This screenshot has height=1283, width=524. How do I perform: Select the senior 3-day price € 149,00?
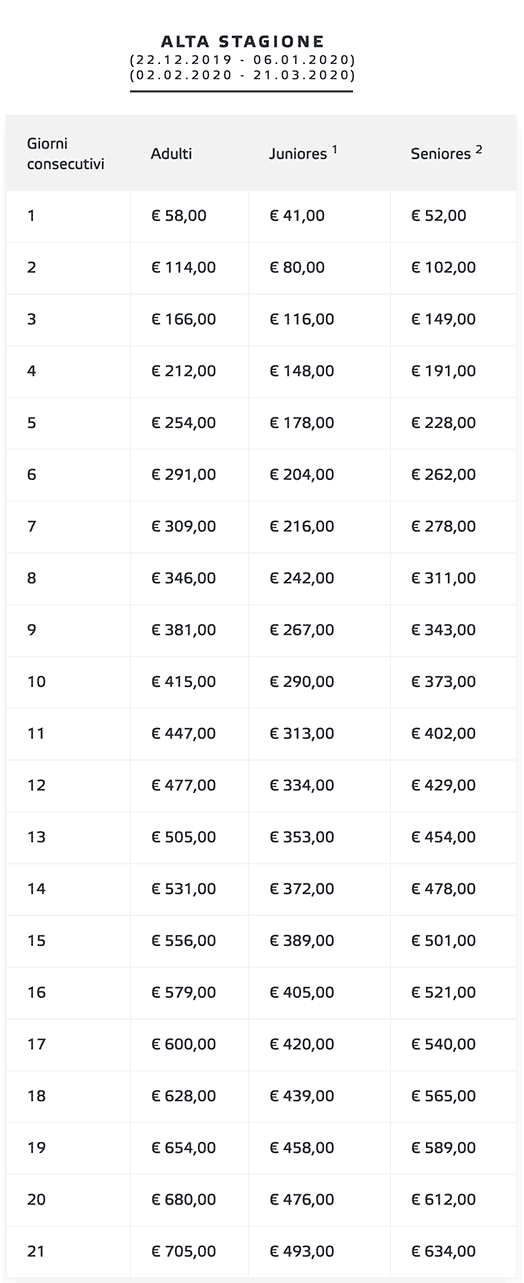tap(443, 319)
